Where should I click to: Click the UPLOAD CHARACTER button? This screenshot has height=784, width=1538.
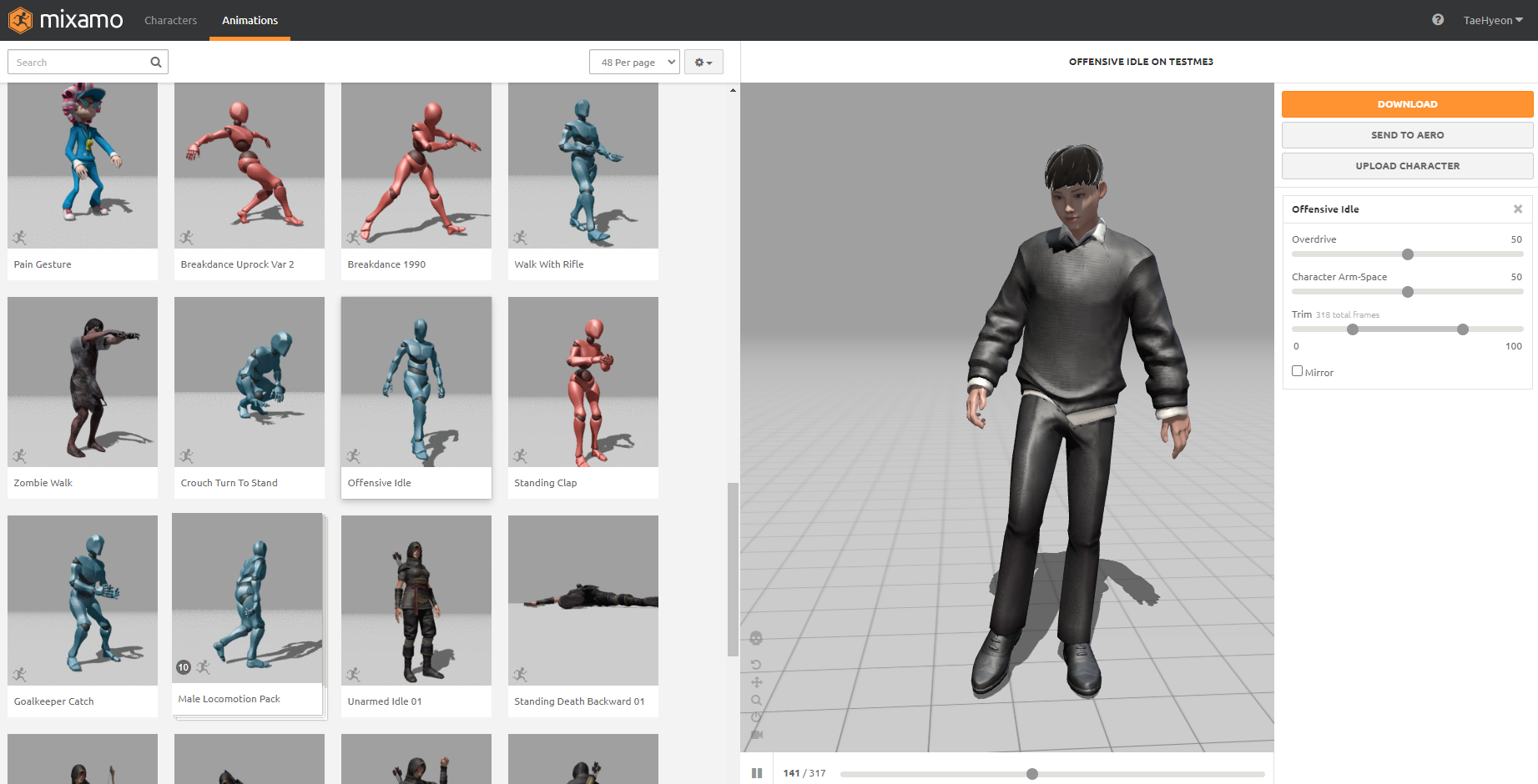tap(1407, 166)
